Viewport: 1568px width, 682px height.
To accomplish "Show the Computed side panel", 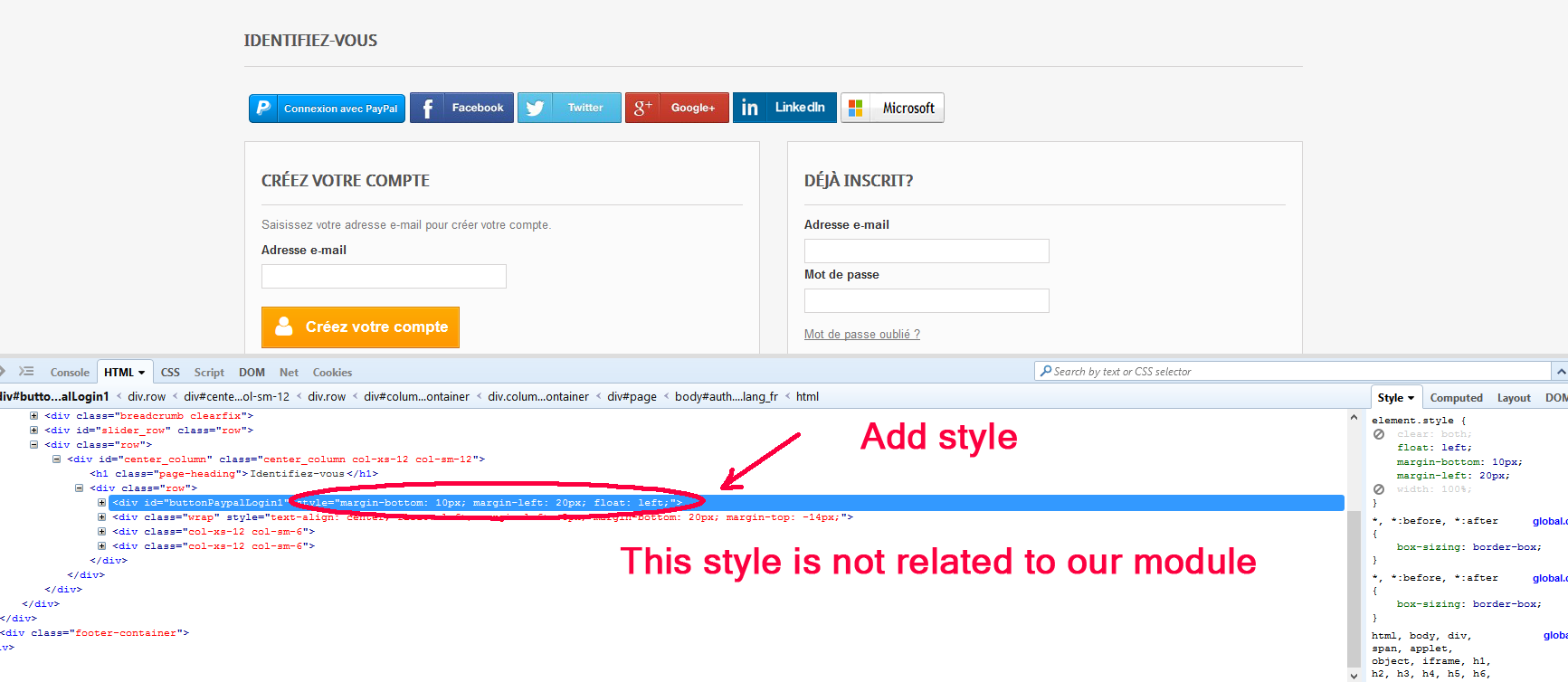I will tap(1456, 398).
